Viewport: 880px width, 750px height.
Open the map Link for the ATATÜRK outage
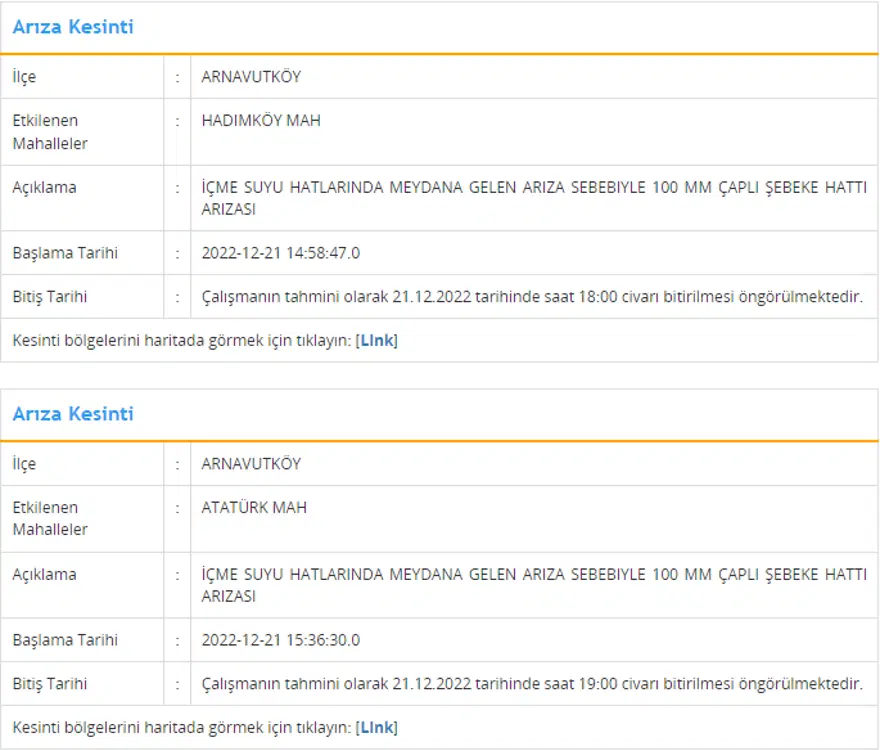coord(377,728)
